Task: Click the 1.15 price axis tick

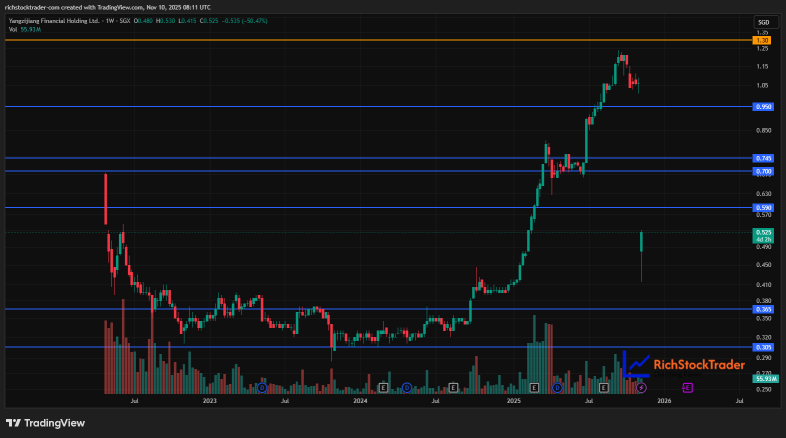Action: tap(762, 67)
